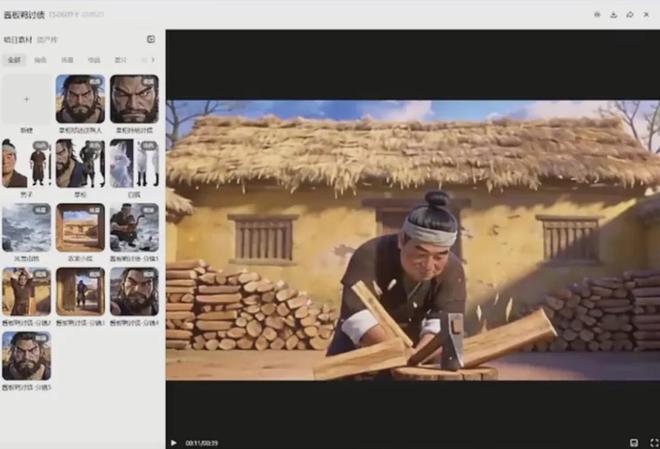Click the plus tile to create new asset

click(26, 99)
